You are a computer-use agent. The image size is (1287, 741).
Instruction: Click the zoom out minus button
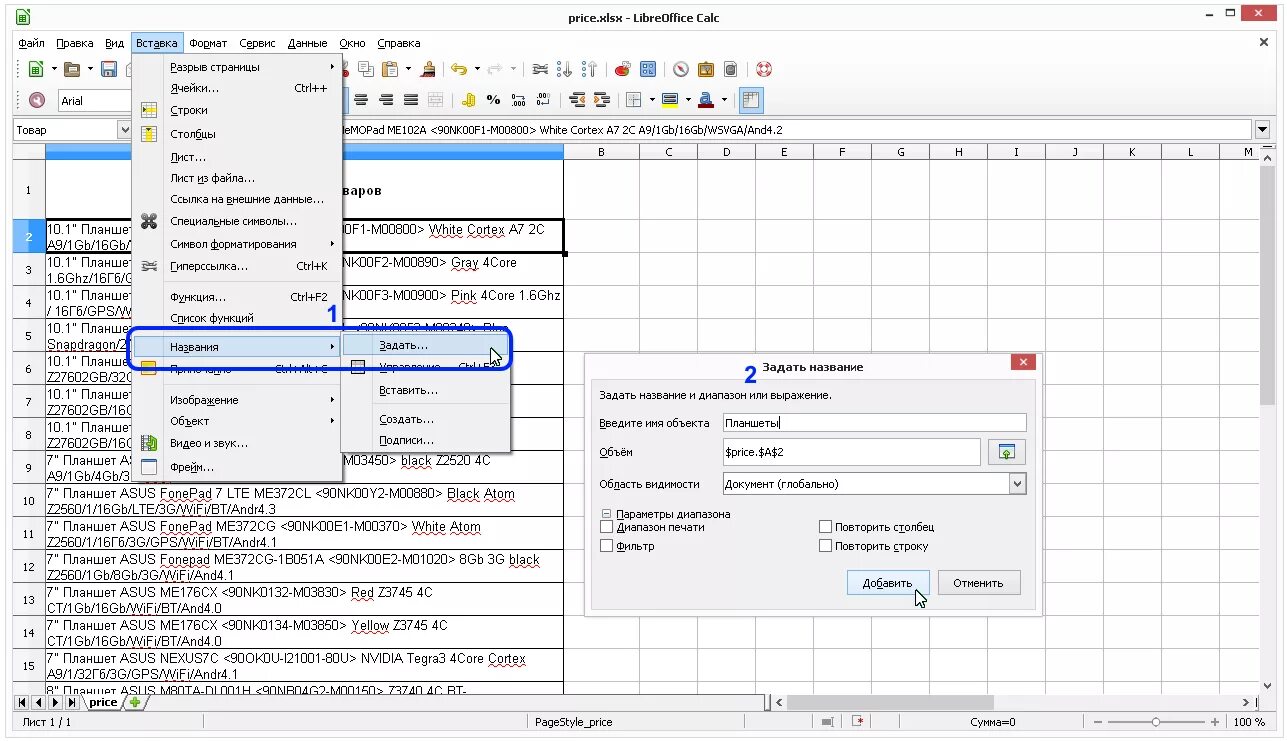pos(1096,722)
